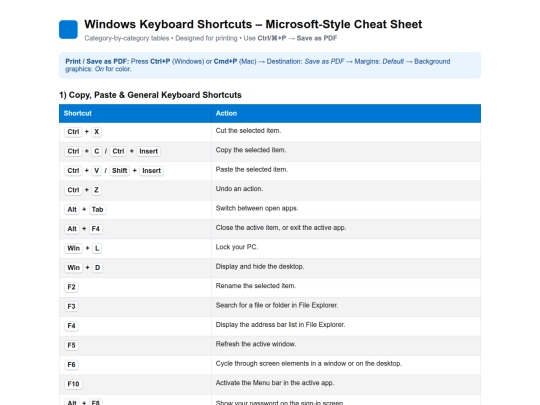Click the L key cap
Image resolution: width=540 pixels, height=405 pixels.
[97, 248]
